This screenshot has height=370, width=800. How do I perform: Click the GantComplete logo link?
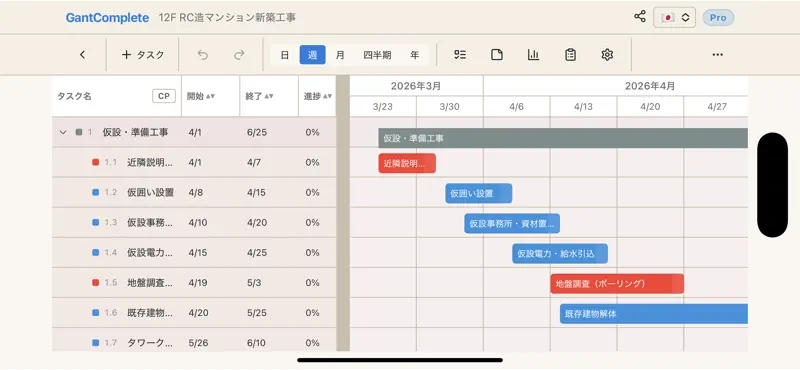click(107, 18)
